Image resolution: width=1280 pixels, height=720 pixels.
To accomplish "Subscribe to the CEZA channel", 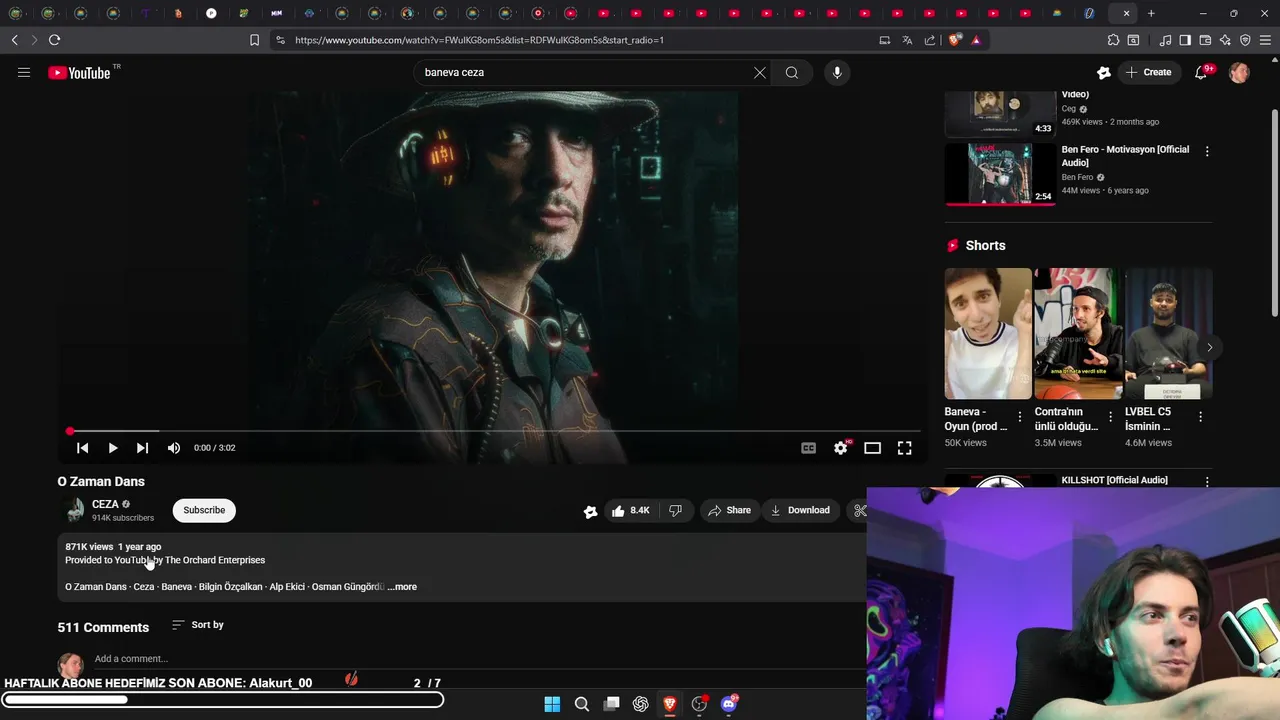I will (204, 510).
